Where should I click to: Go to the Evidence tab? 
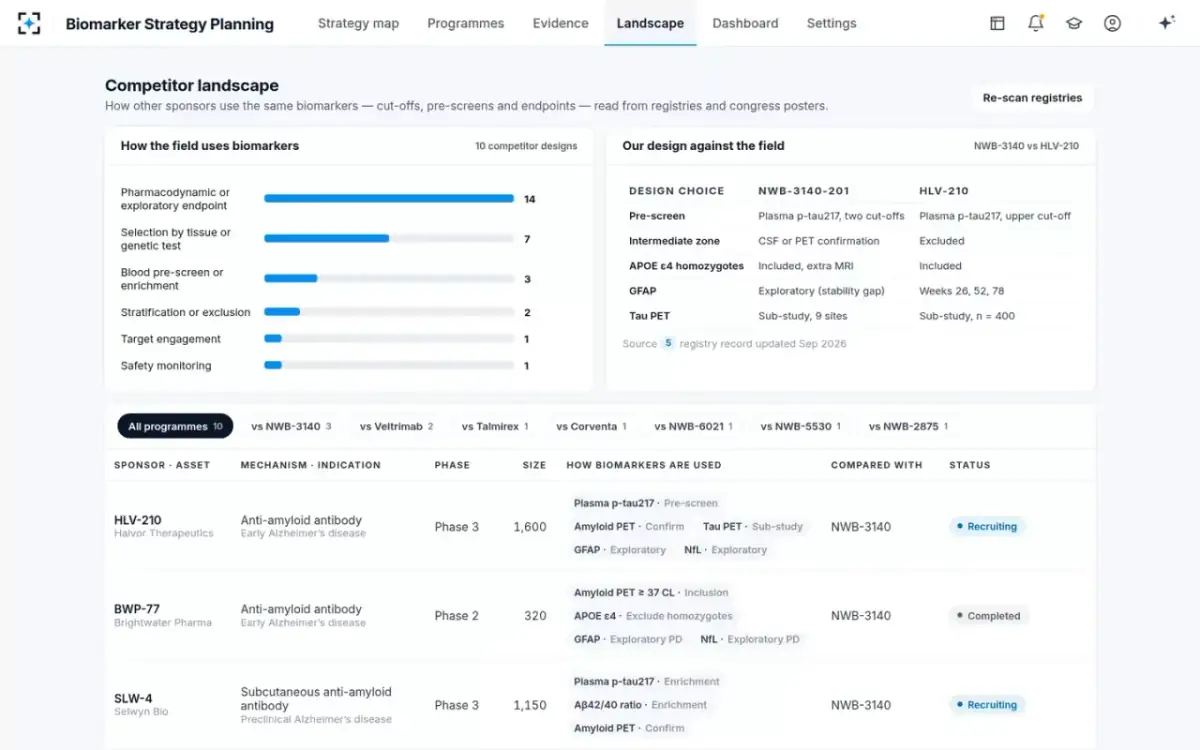(560, 23)
